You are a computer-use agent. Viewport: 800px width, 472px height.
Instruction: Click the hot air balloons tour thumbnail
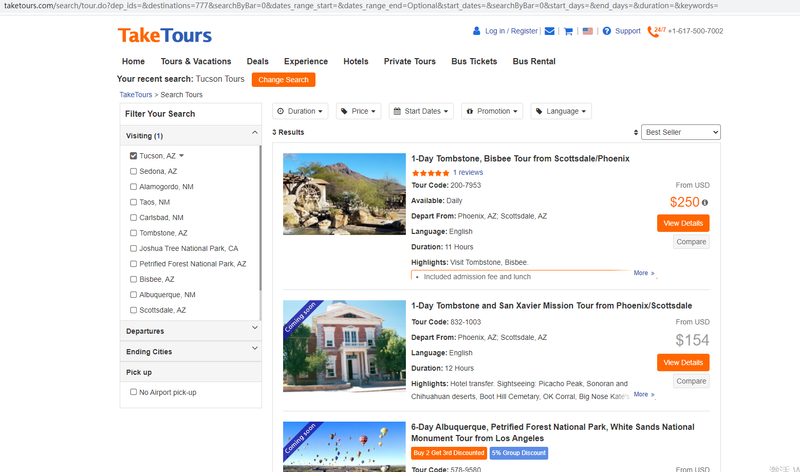344,446
